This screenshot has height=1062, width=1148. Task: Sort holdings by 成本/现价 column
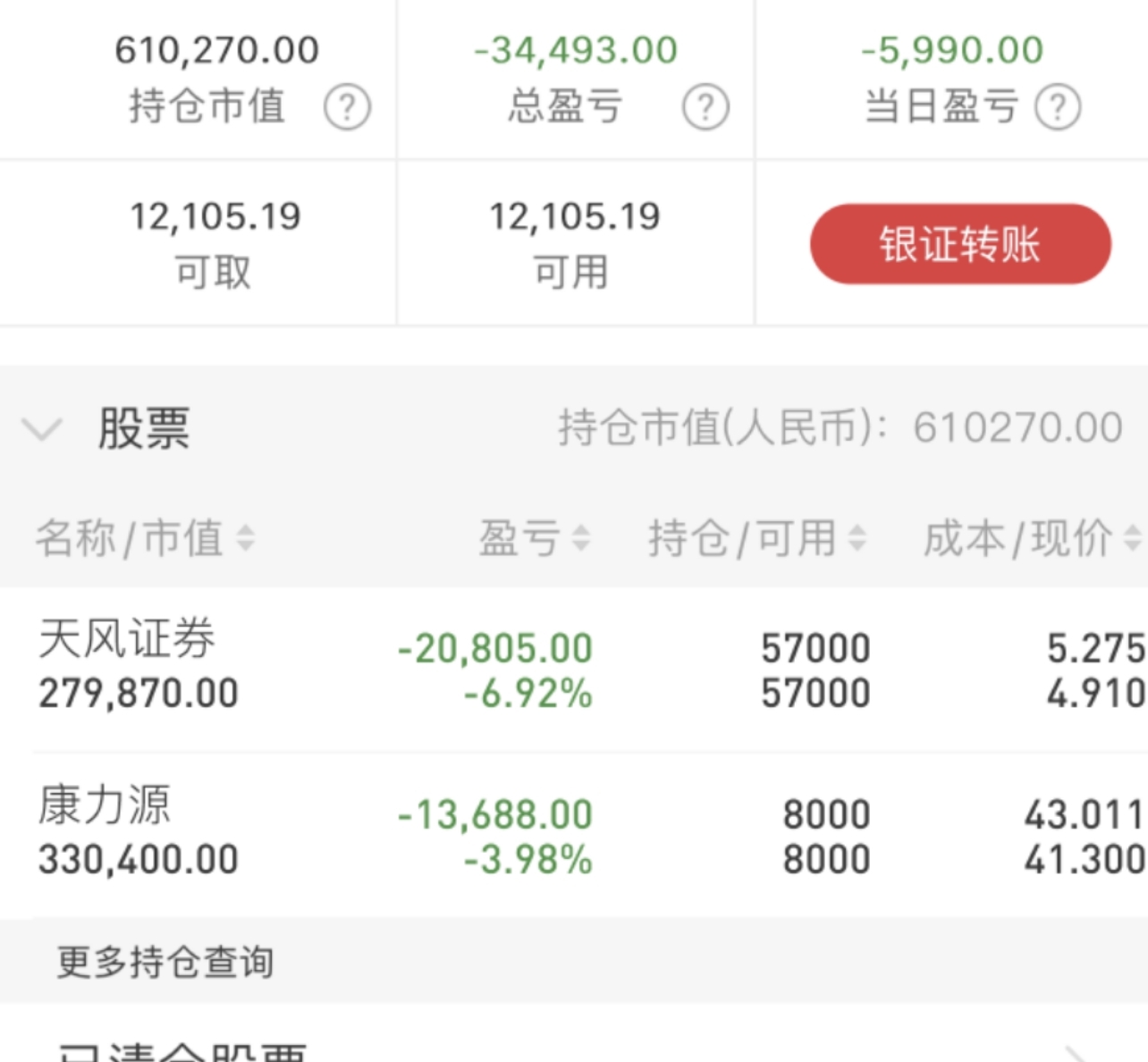coord(1031,538)
